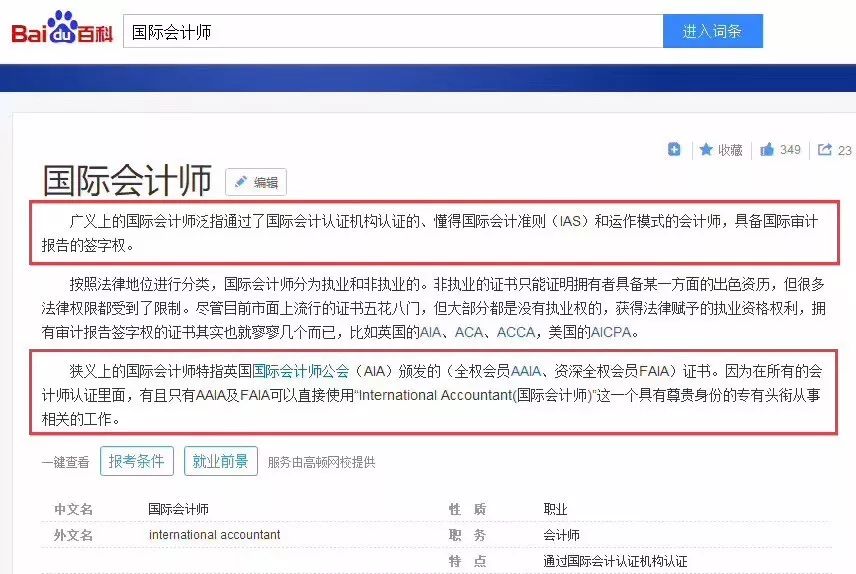This screenshot has width=856, height=574.
Task: Follow the ACA link
Action: coord(468,332)
